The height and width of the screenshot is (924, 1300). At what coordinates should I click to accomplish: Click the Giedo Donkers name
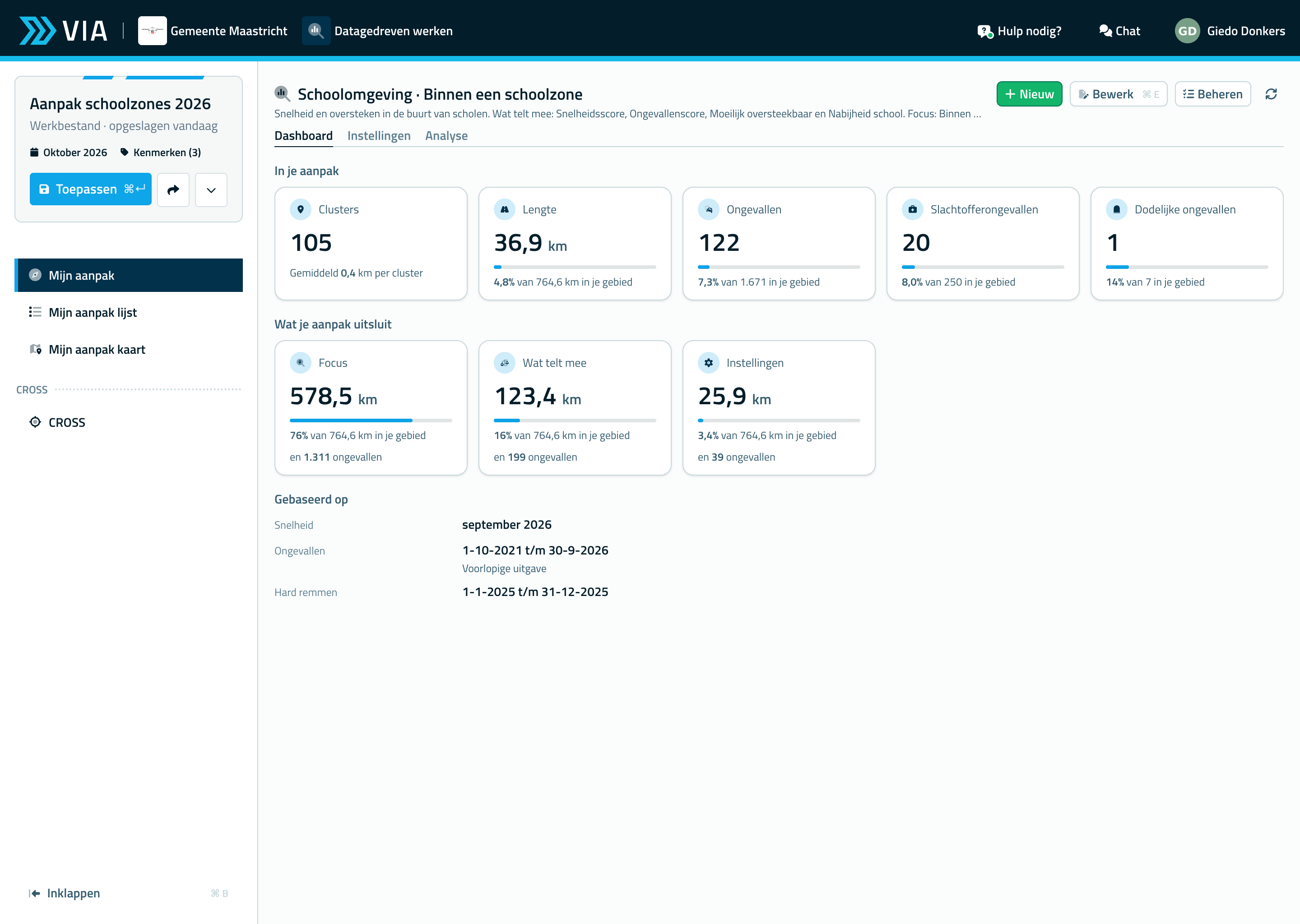[x=1246, y=31]
